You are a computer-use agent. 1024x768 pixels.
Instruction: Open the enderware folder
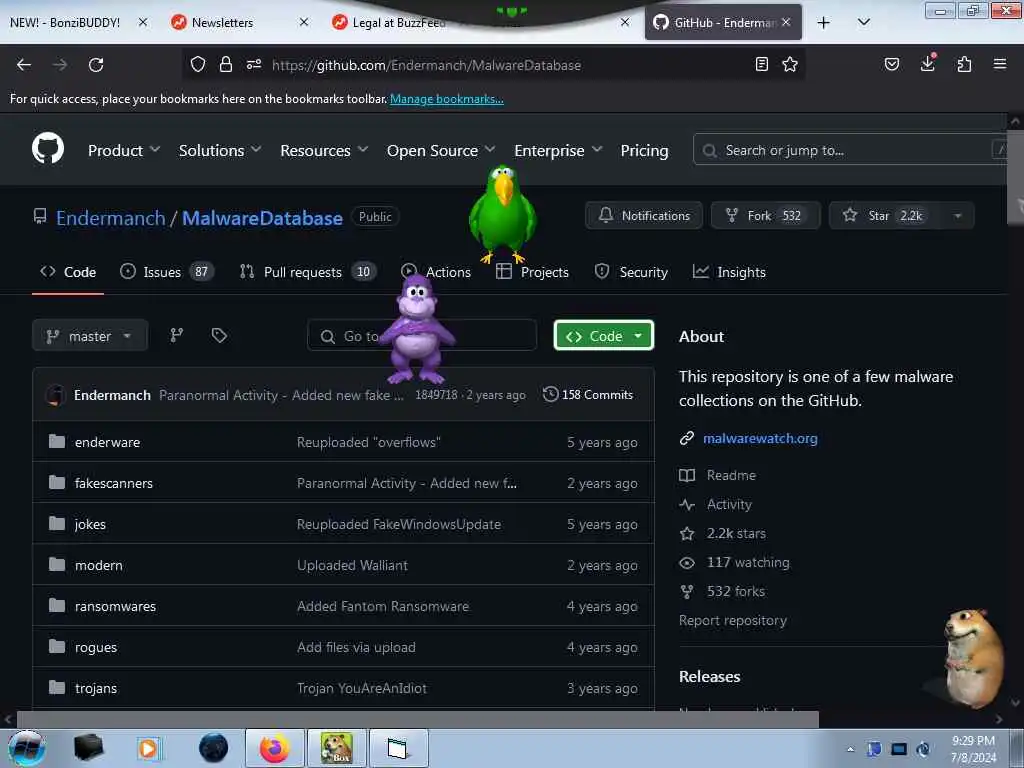[x=107, y=442]
